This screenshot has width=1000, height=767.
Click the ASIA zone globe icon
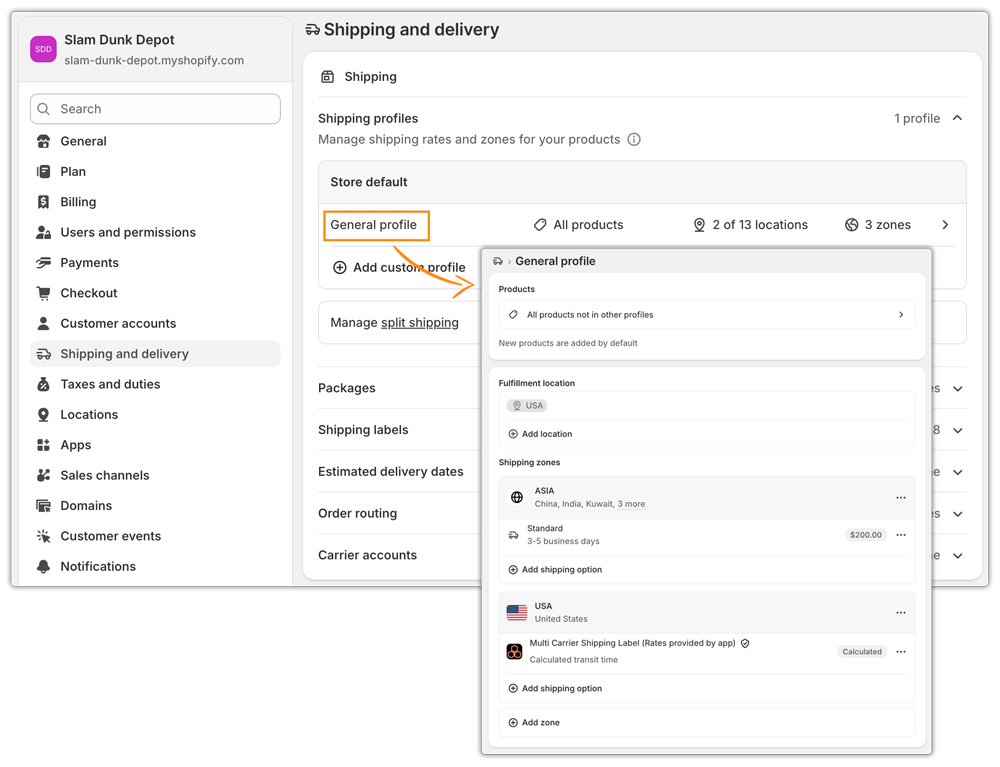pyautogui.click(x=517, y=497)
